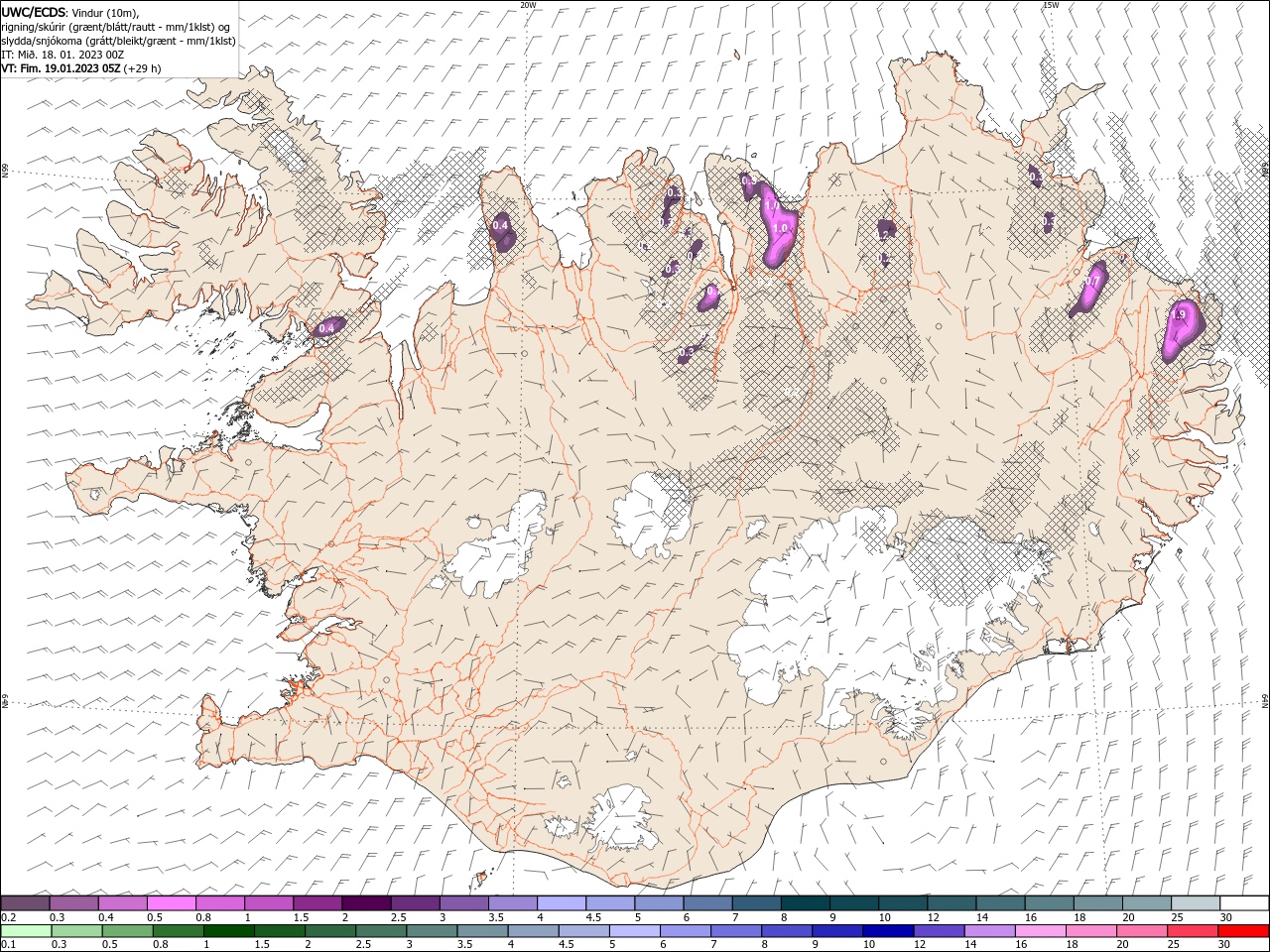Select the light lavender swatch starting at 4 in upper scale
The height and width of the screenshot is (952, 1270).
click(562, 903)
